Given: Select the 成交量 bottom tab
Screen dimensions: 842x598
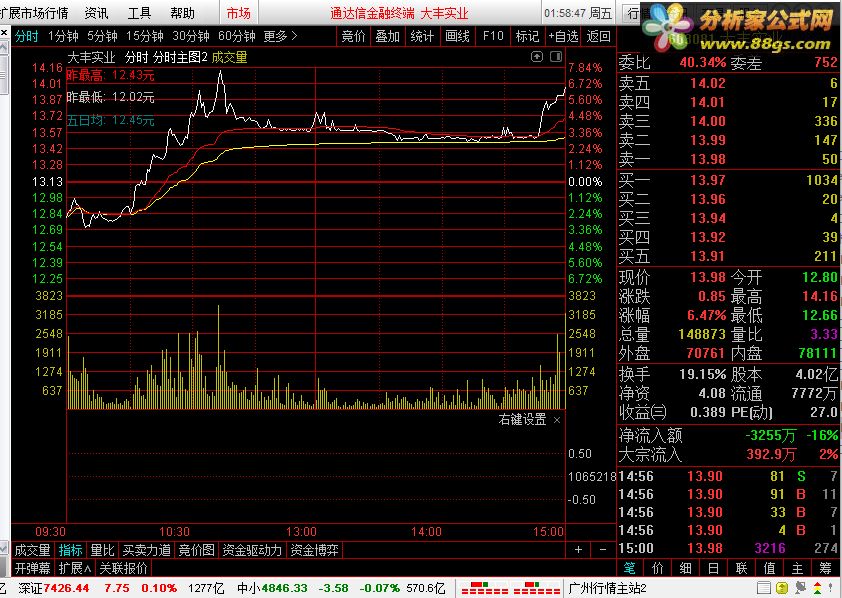Looking at the screenshot, I should (x=32, y=550).
